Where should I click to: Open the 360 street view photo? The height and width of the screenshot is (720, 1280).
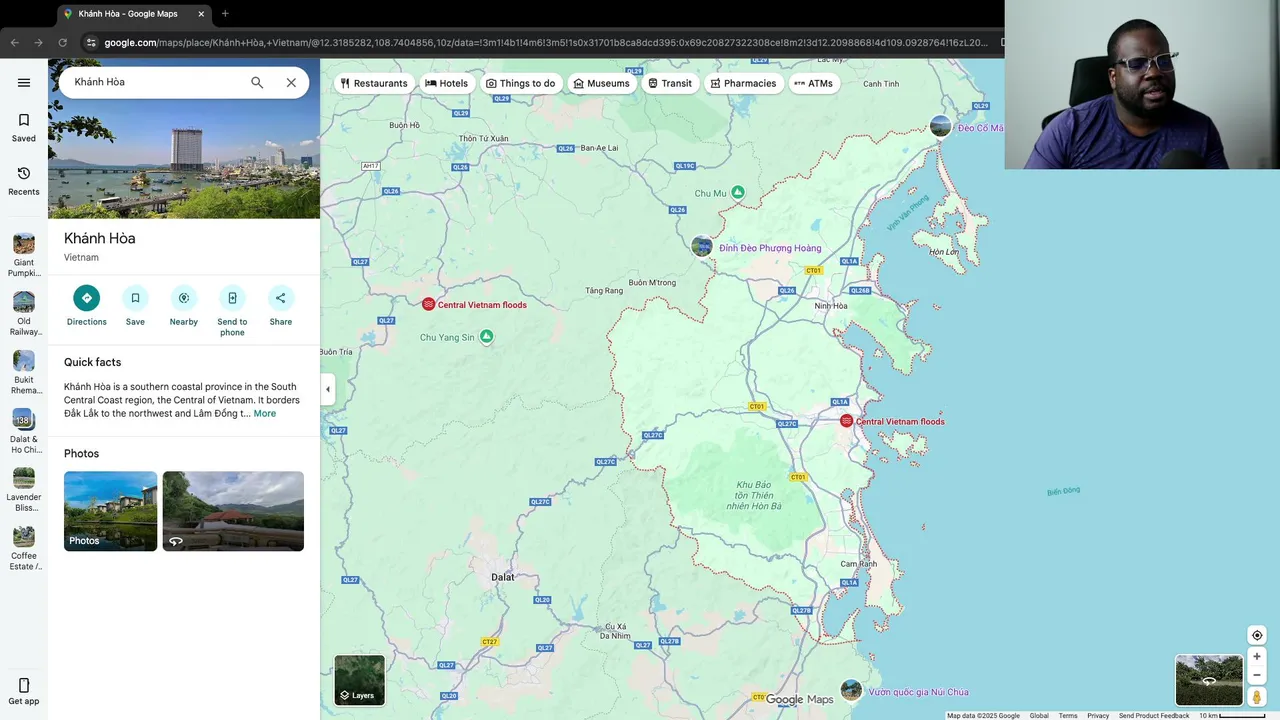point(233,511)
